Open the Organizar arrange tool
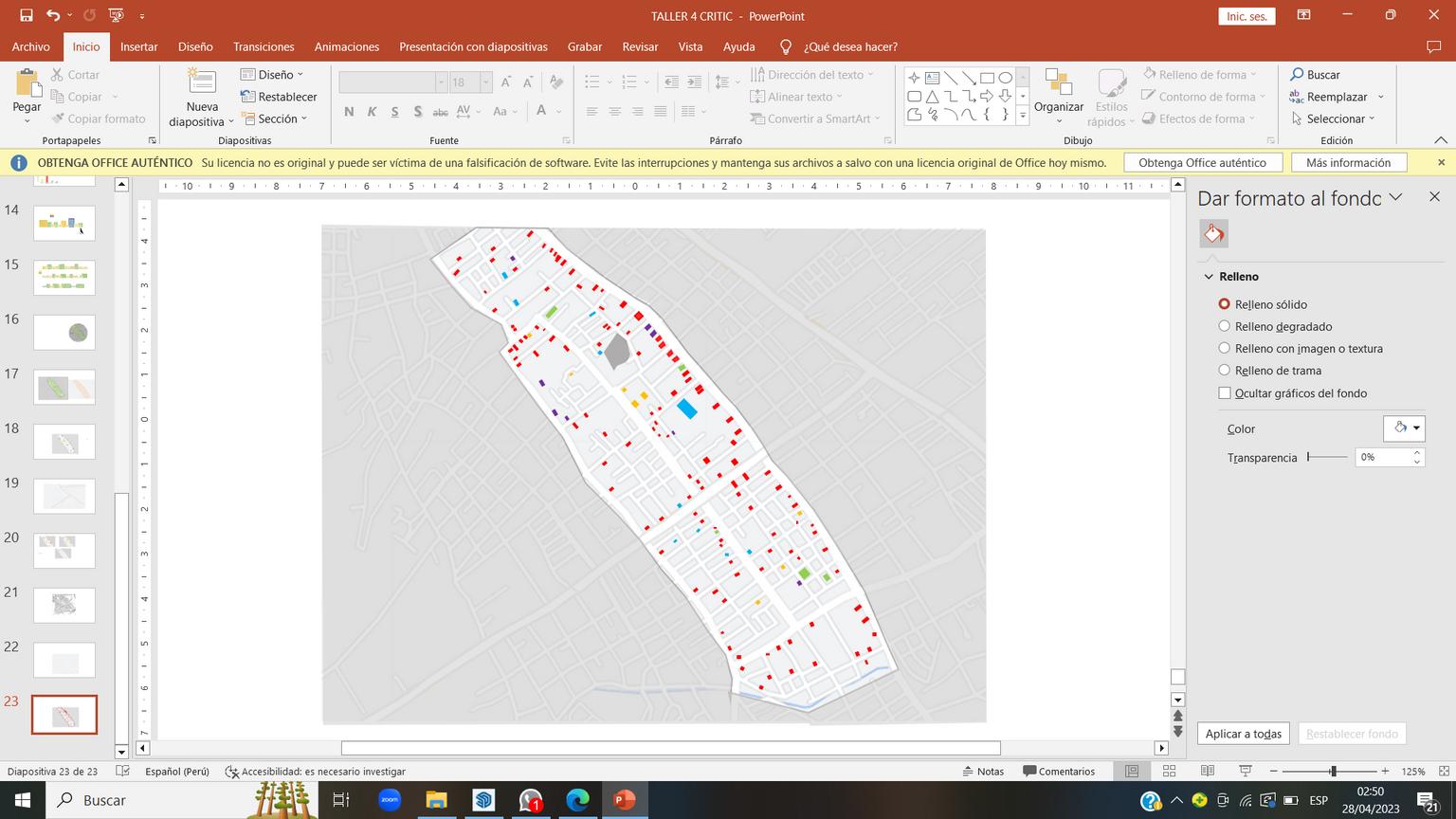The image size is (1456, 819). click(1058, 92)
